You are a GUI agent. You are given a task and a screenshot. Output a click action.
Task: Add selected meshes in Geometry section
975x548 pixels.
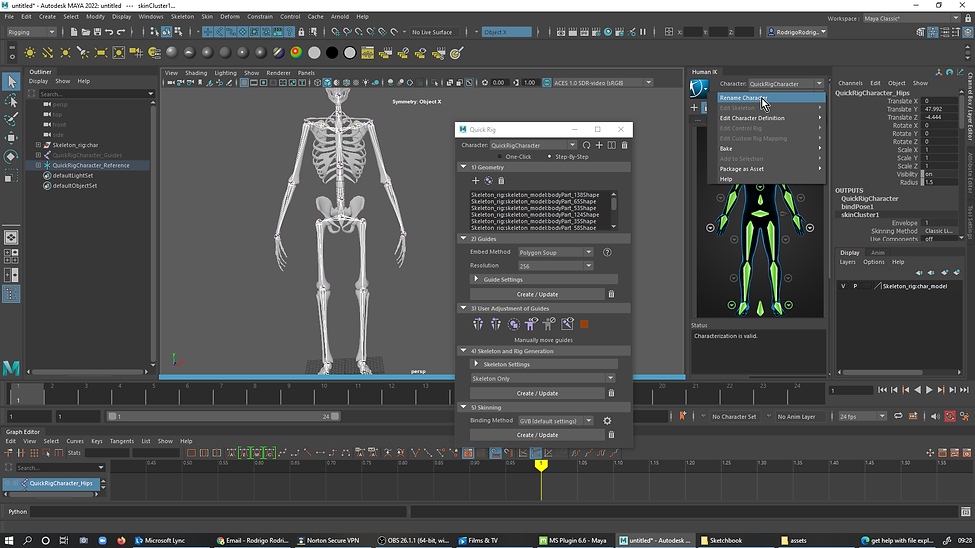(476, 180)
